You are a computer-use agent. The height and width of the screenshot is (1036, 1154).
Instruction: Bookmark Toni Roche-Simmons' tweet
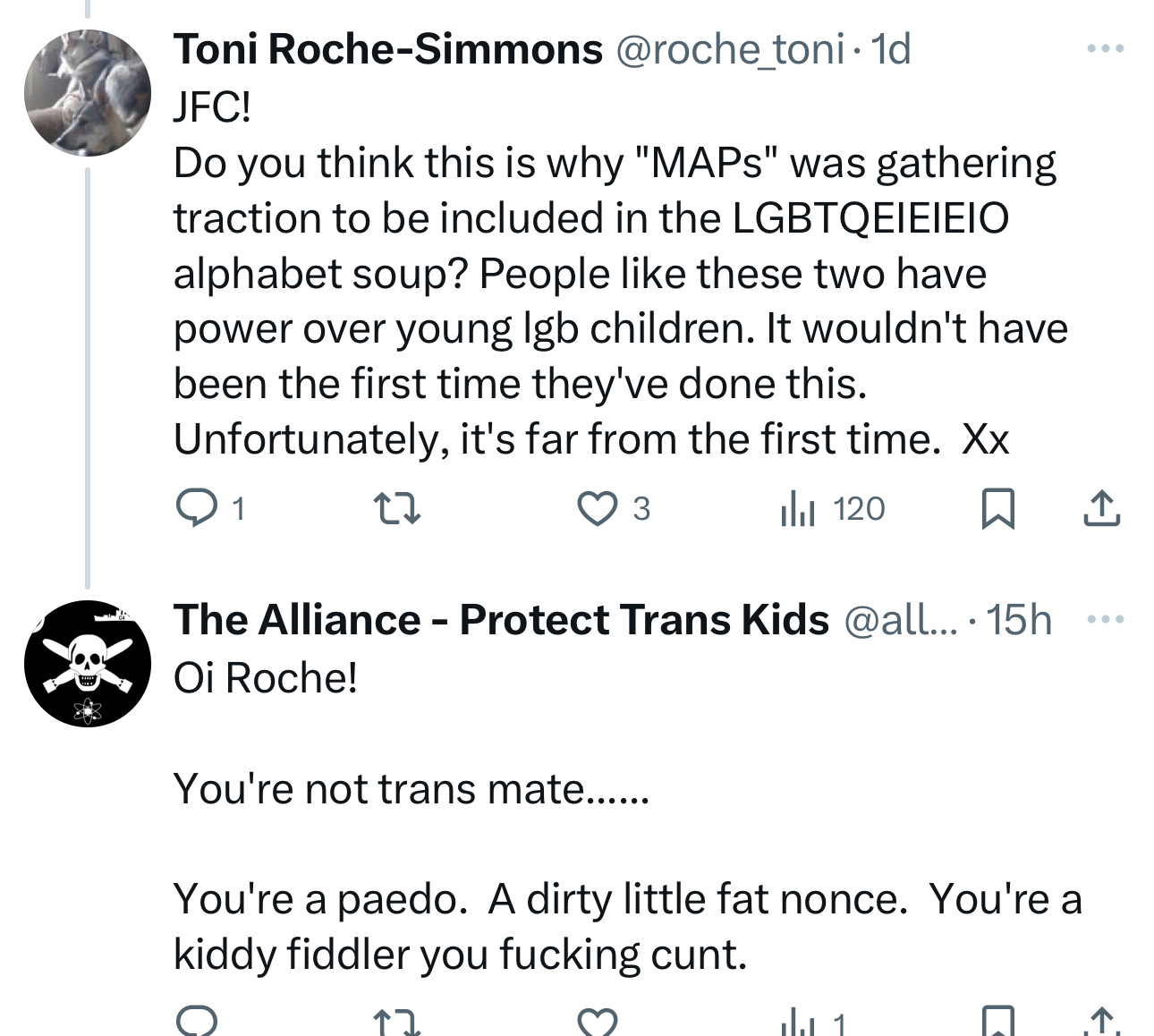(997, 509)
